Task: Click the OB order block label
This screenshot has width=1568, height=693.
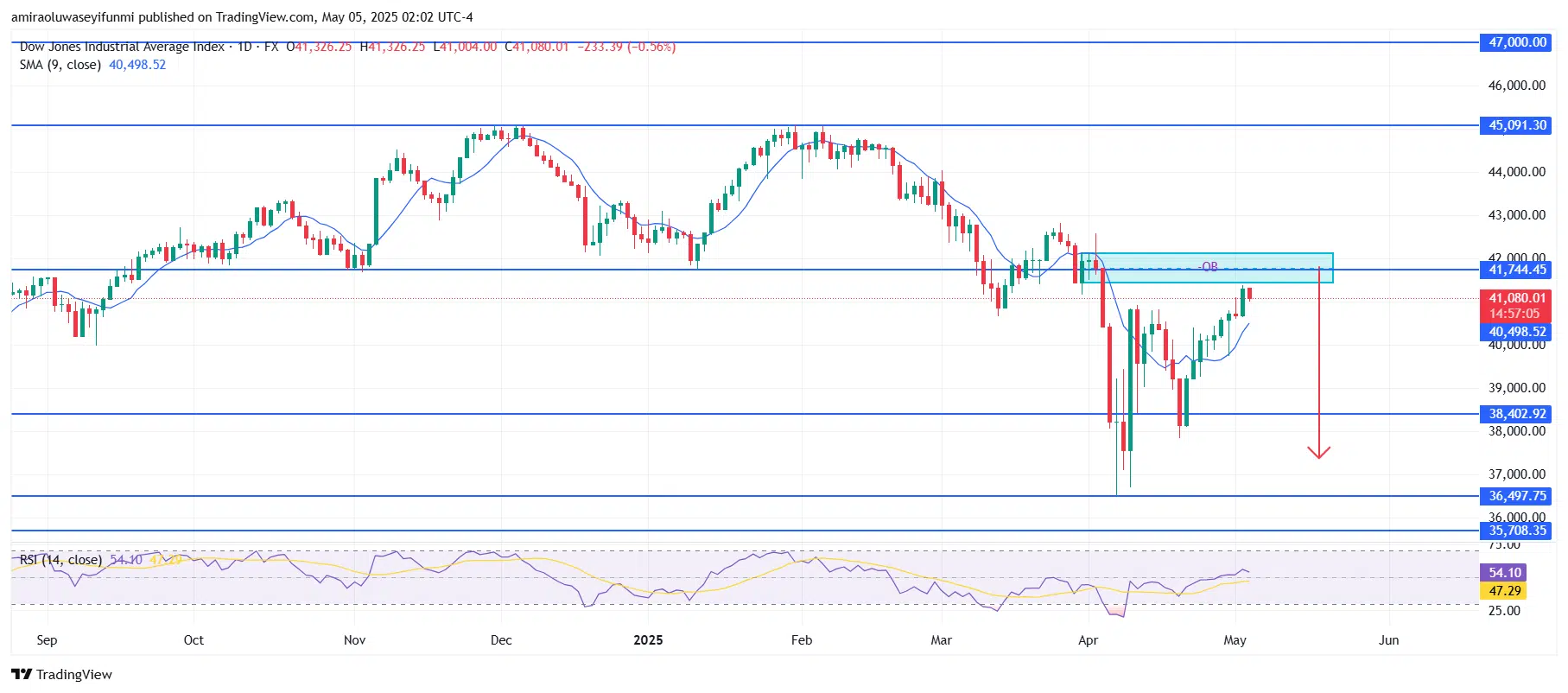Action: (1209, 266)
